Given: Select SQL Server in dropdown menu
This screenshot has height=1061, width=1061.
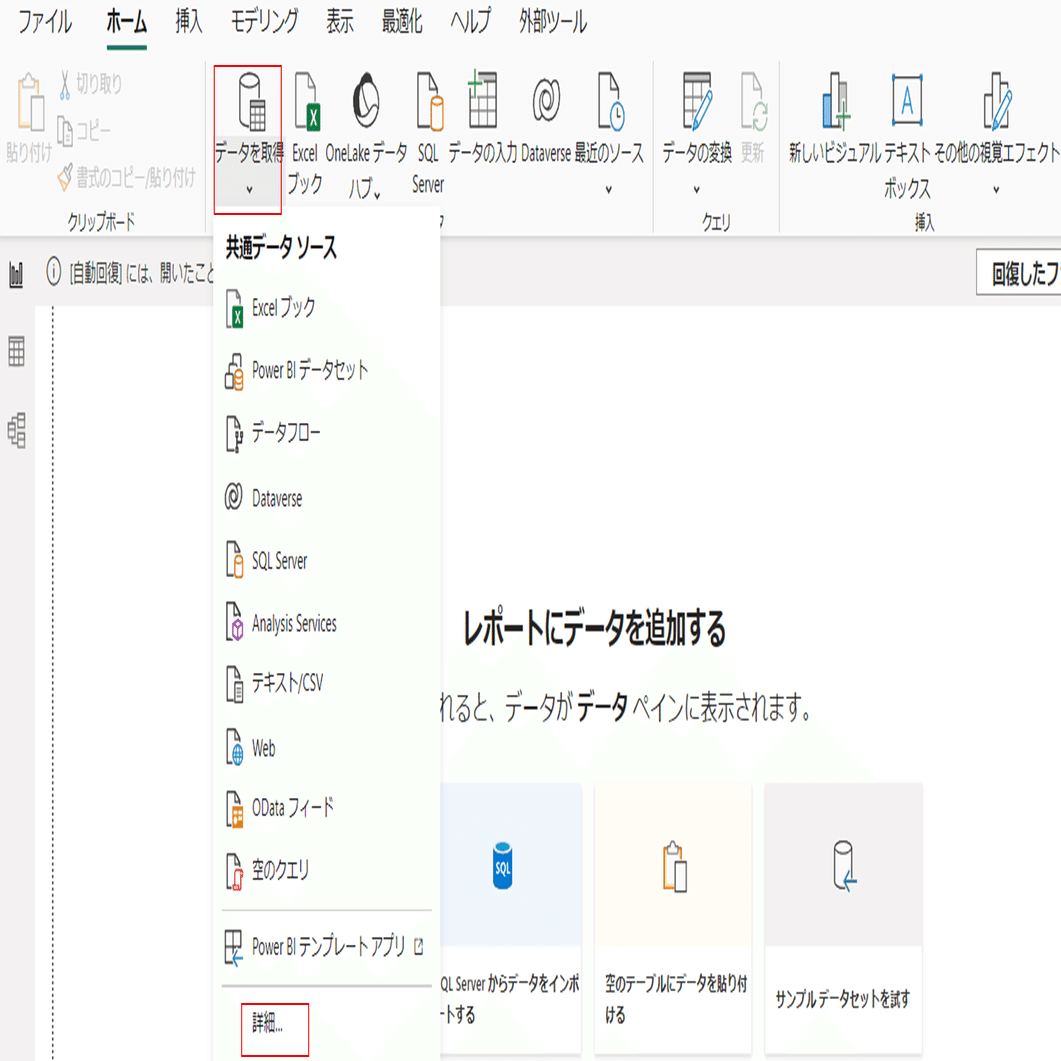Looking at the screenshot, I should tap(327, 561).
